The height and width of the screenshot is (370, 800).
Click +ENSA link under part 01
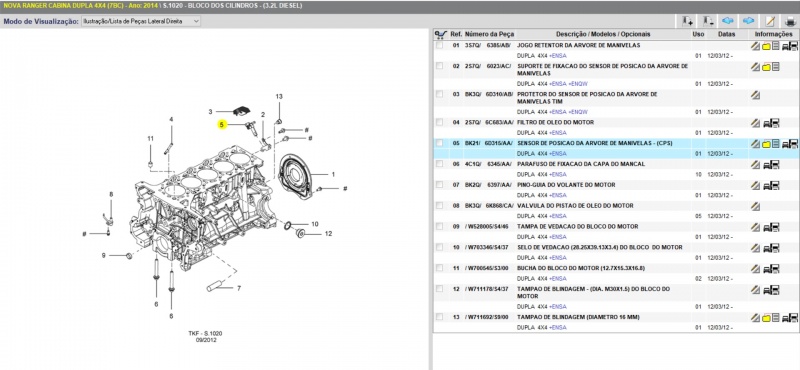pyautogui.click(x=558, y=56)
